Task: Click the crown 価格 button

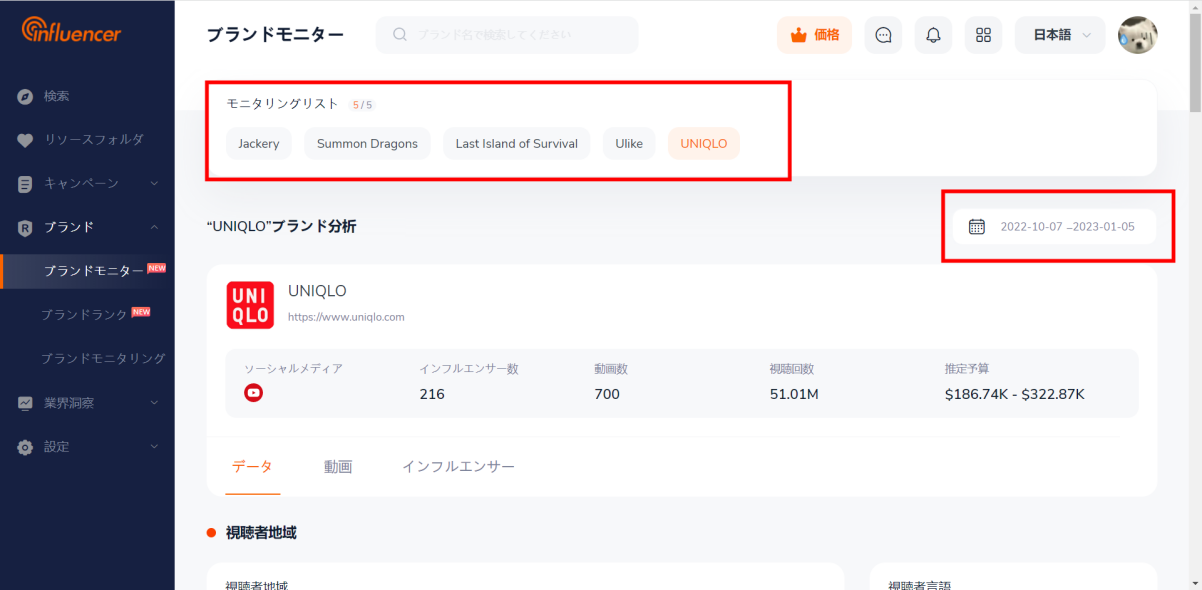Action: pos(814,35)
